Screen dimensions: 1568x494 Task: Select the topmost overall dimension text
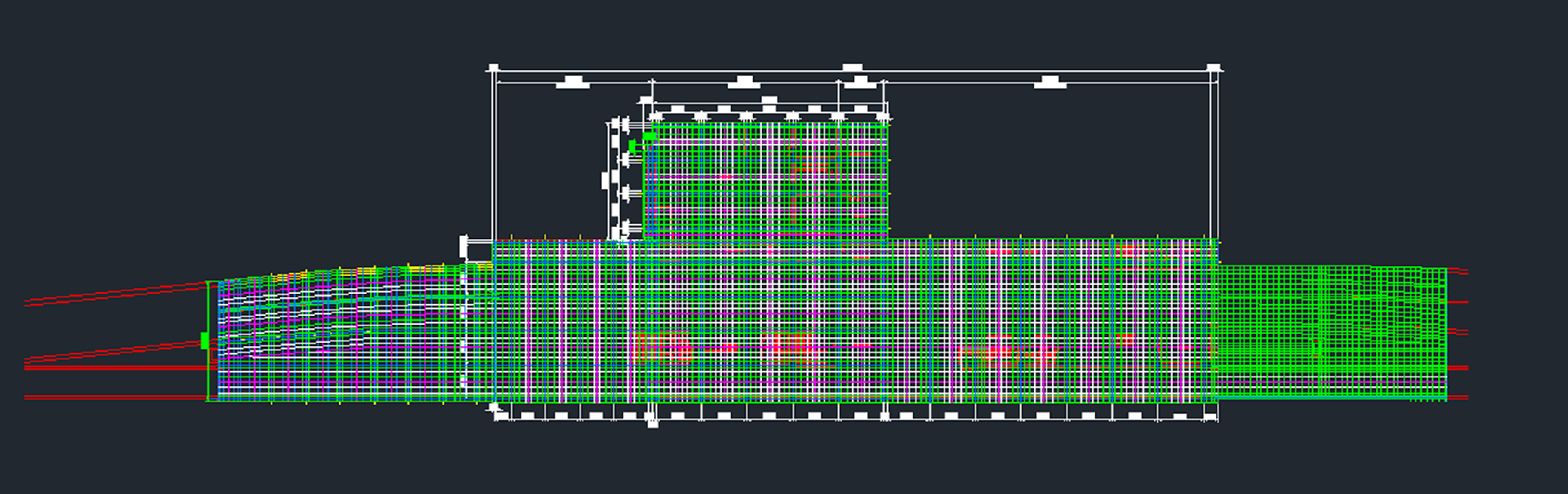[x=852, y=68]
